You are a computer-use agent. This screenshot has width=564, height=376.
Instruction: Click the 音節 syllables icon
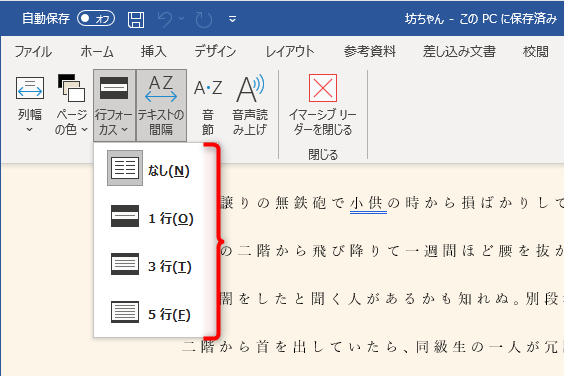point(208,104)
